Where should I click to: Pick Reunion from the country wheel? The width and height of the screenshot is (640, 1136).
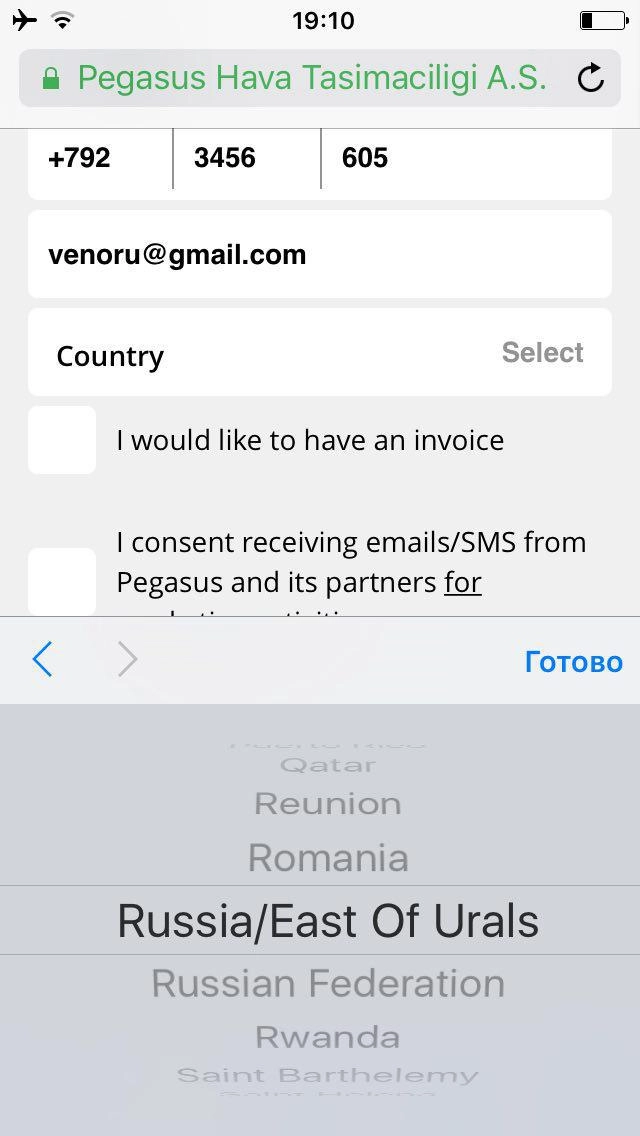(x=328, y=804)
